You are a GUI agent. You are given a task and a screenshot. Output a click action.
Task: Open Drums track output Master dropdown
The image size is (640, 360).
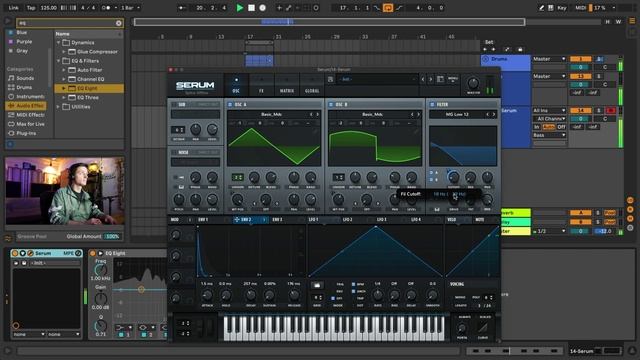click(549, 59)
